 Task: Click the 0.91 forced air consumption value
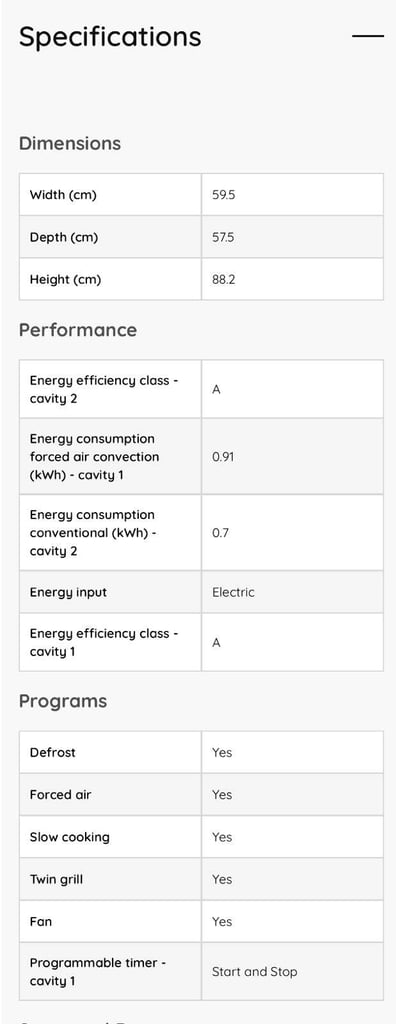(223, 456)
